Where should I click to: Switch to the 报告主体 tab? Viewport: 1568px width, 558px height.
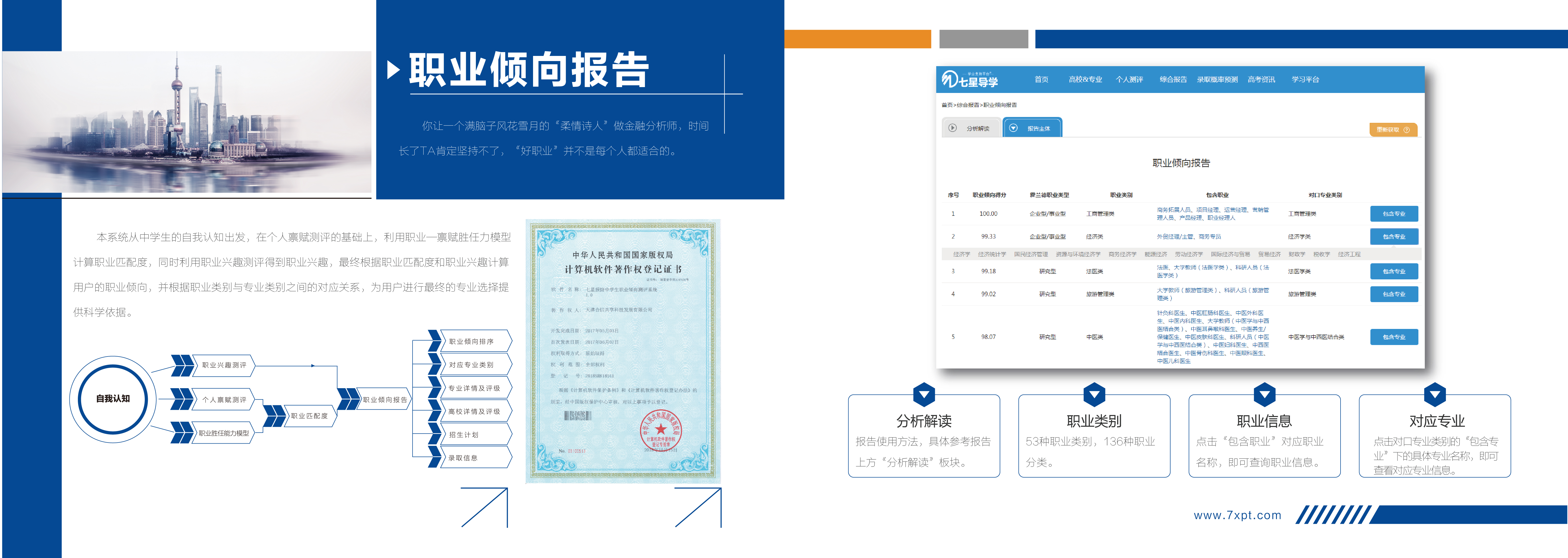tap(1032, 128)
